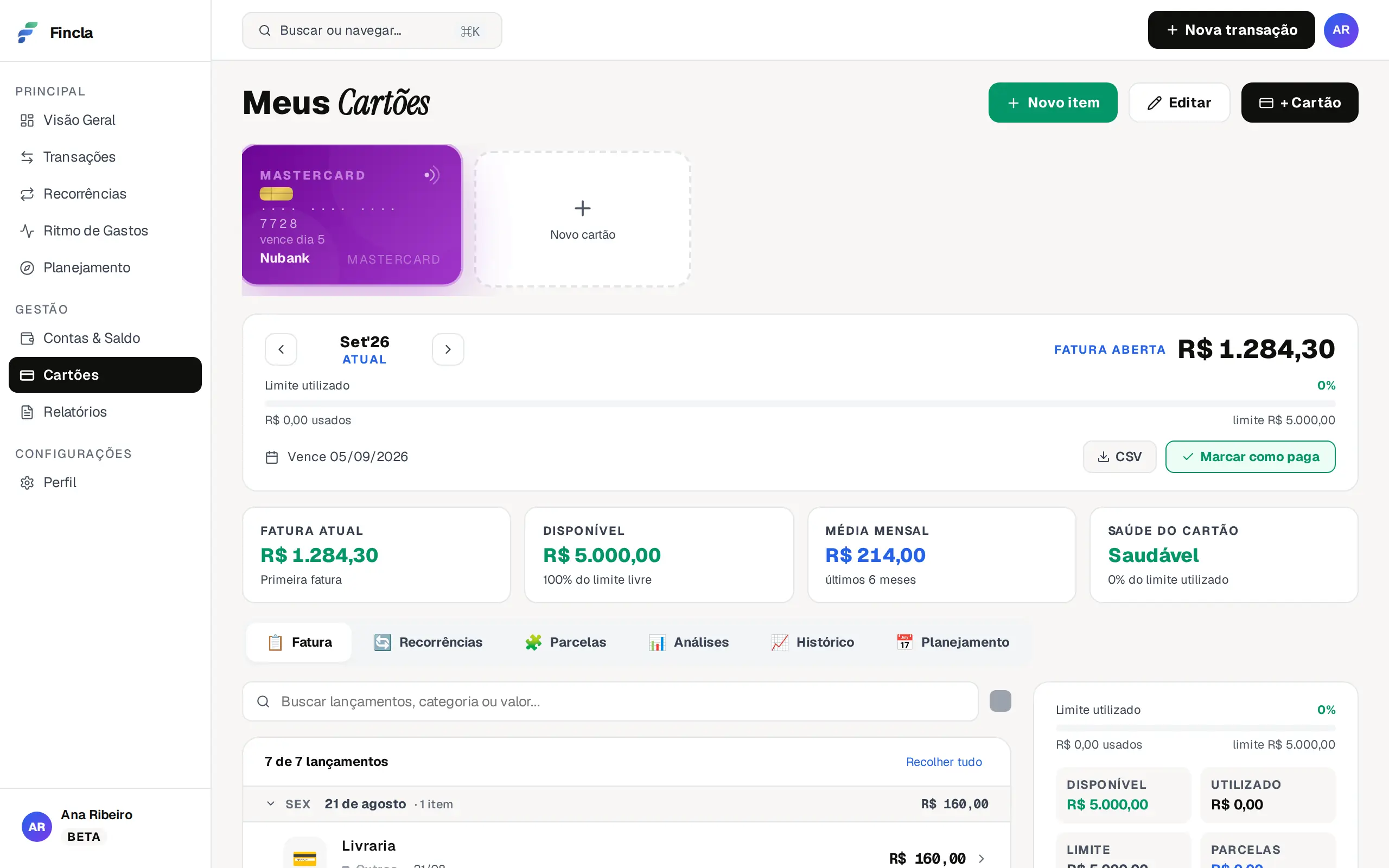This screenshot has width=1389, height=868.
Task: Click Ana Ribeiro avatar in sidebar footer
Action: pos(37,827)
